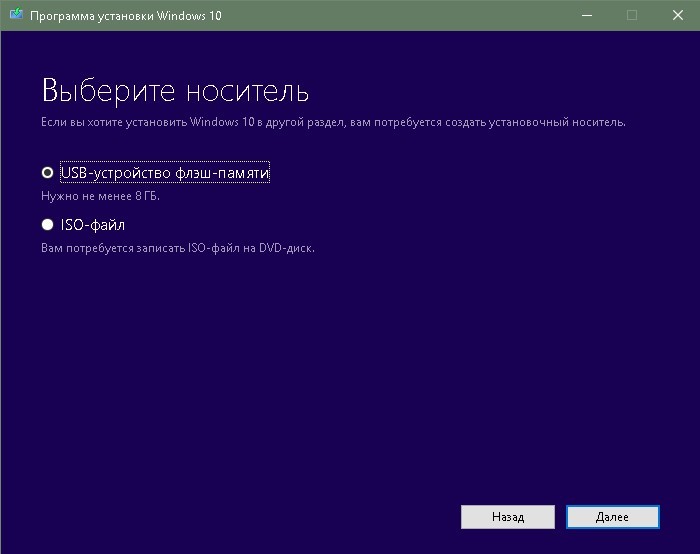700x554 pixels.
Task: Close the Windows 10 setup window
Action: tap(677, 16)
